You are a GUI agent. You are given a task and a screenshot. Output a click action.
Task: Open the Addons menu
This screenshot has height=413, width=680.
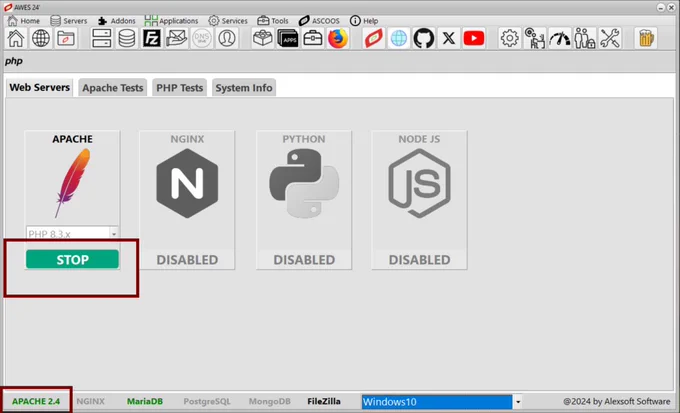coord(117,20)
